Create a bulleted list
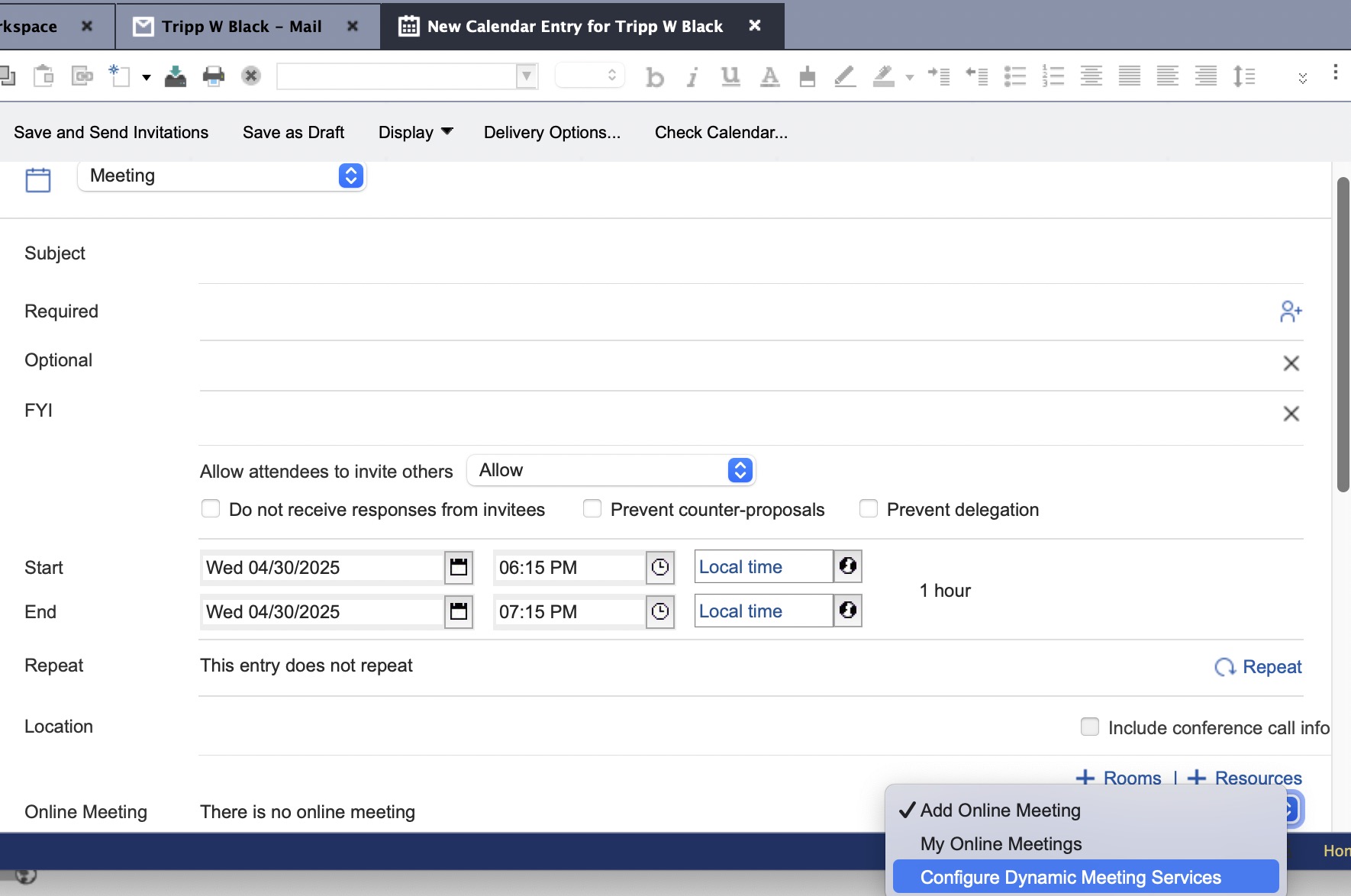This screenshot has width=1351, height=896. pos(1016,76)
